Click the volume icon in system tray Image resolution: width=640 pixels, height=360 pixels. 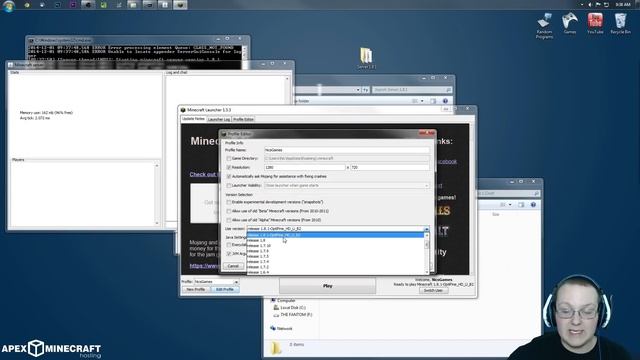point(590,4)
